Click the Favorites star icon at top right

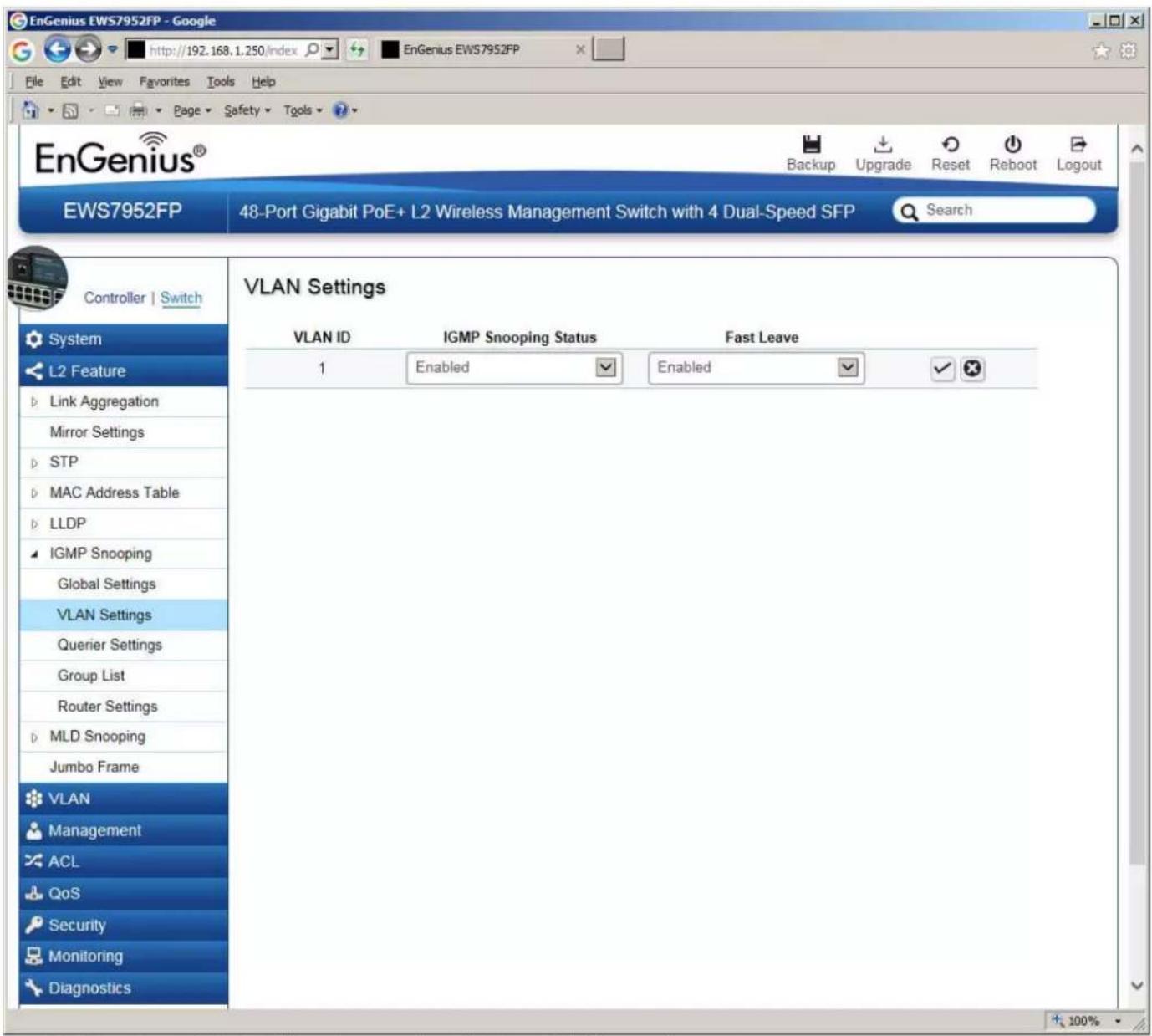[x=1102, y=51]
